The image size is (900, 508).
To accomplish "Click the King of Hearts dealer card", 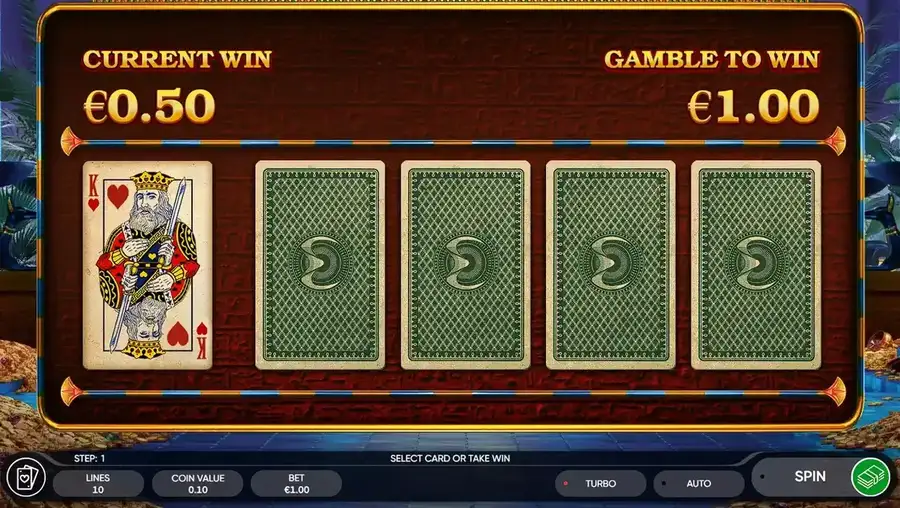I will tap(148, 265).
